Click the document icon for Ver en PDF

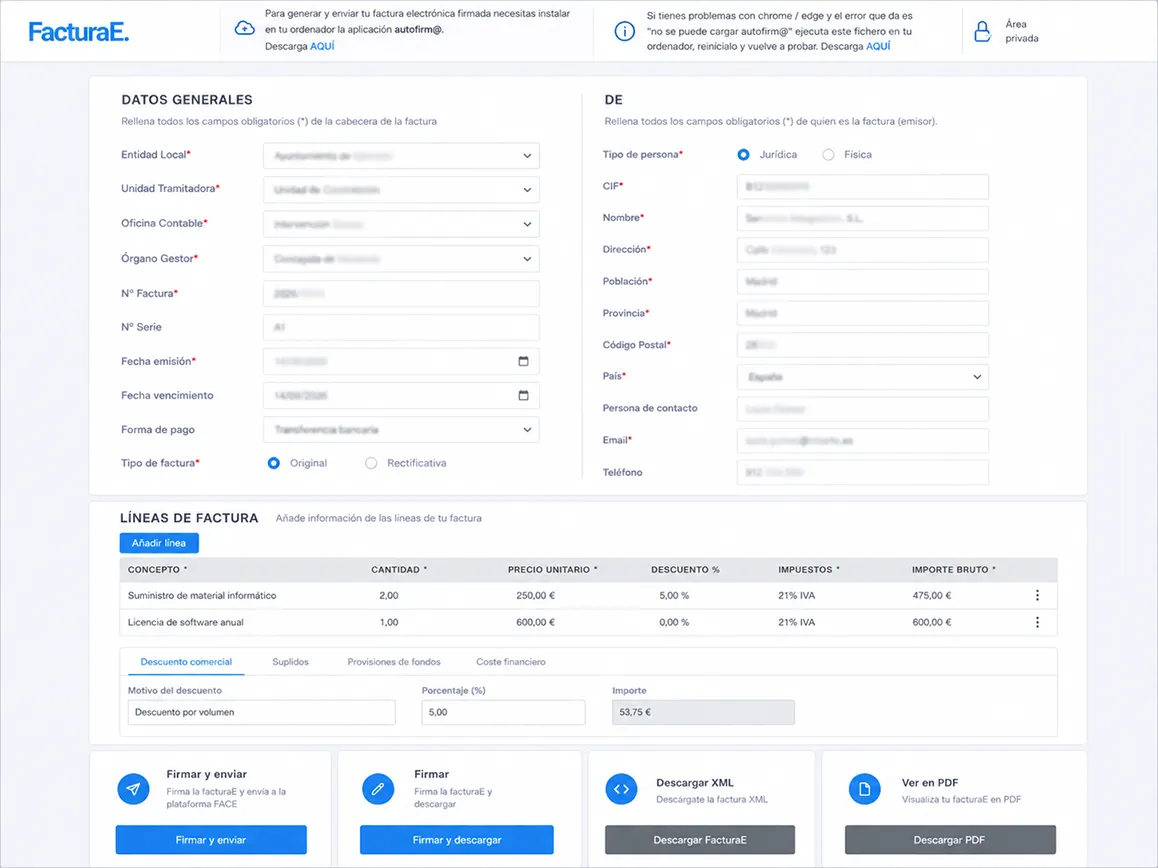864,789
